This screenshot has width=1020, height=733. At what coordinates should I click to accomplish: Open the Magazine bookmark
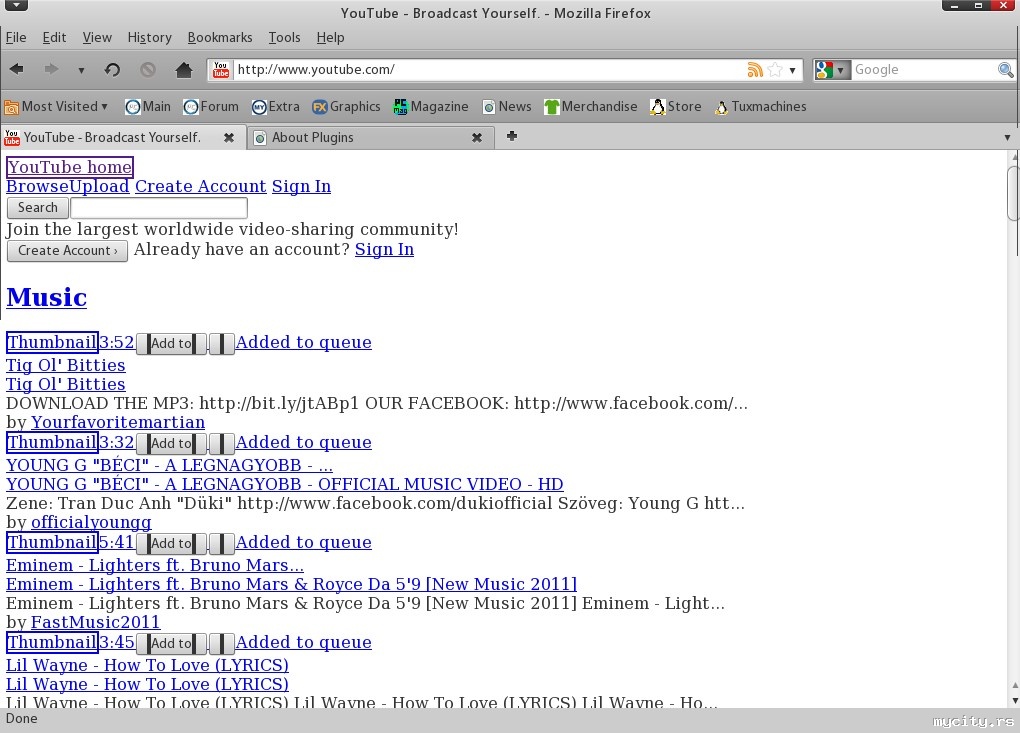431,107
